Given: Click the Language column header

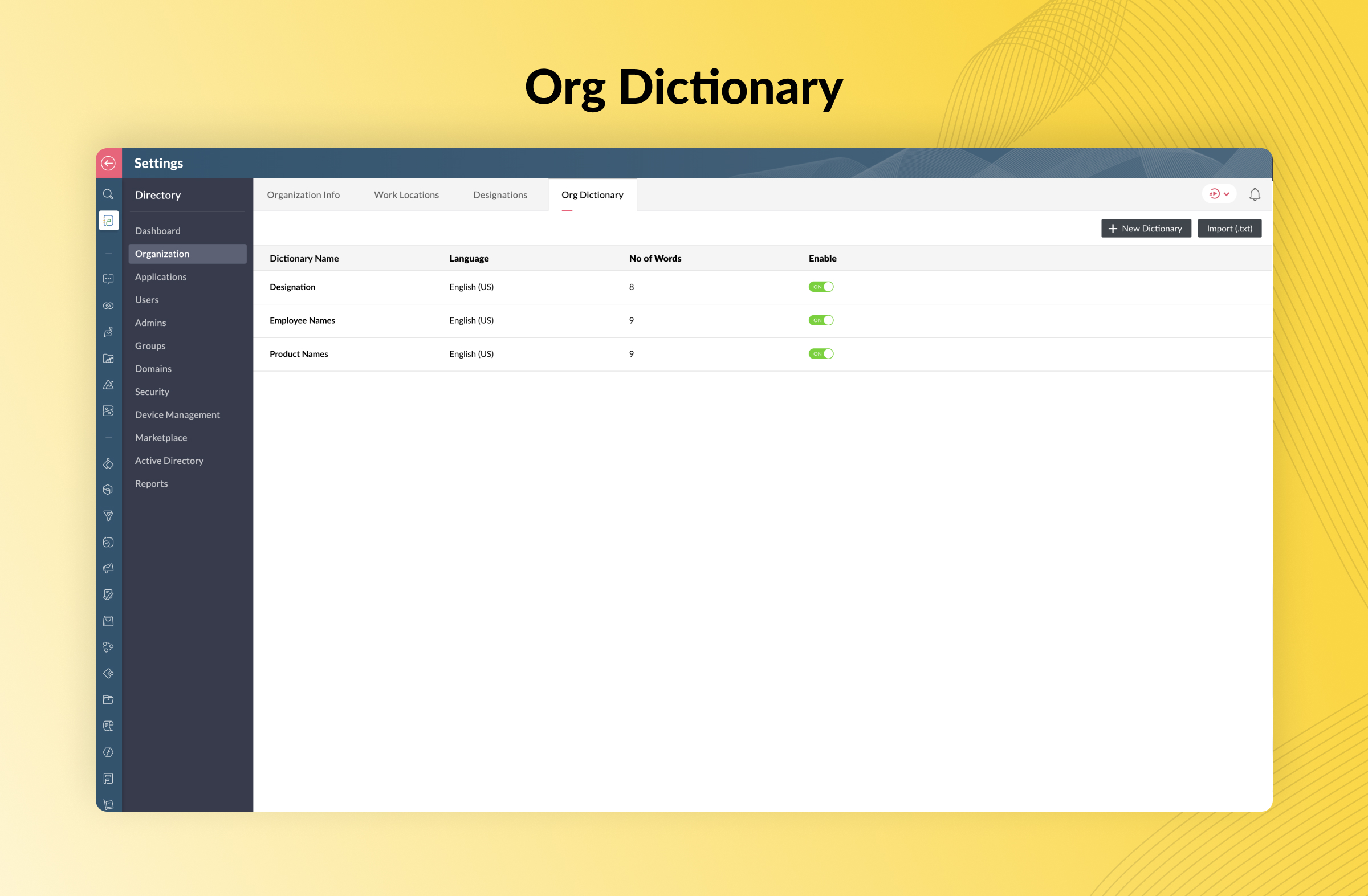Looking at the screenshot, I should [469, 259].
